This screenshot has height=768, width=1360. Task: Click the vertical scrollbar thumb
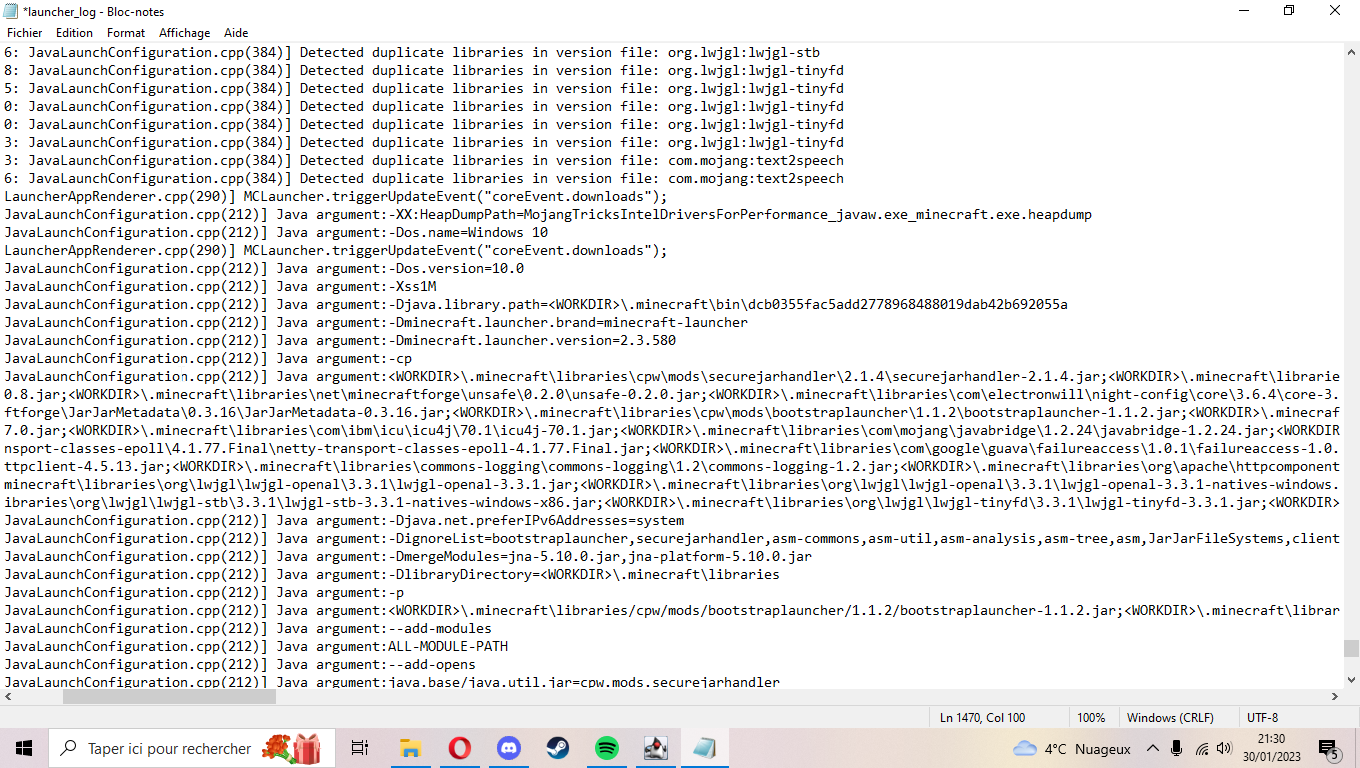tap(1351, 648)
